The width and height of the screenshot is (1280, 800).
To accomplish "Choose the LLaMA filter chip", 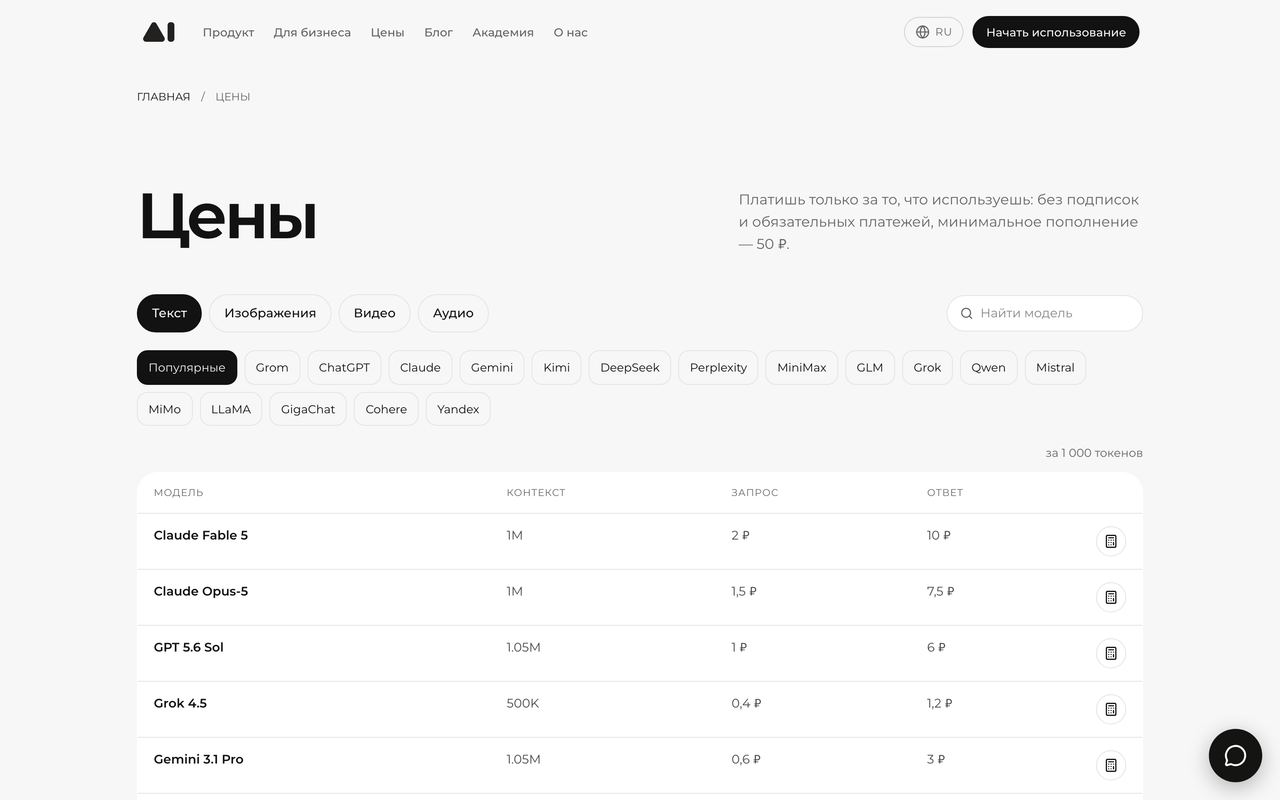I will [231, 409].
